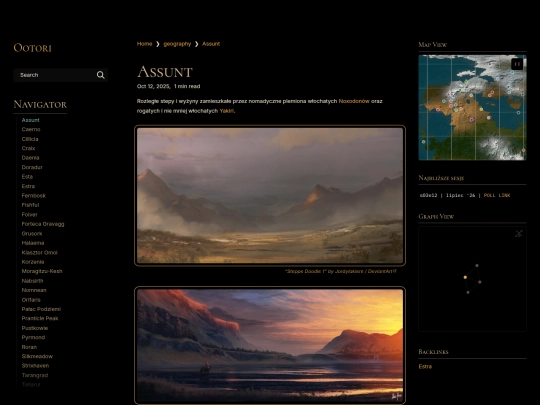Open Craix in the Navigator
Image resolution: width=540 pixels, height=405 pixels.
28,148
